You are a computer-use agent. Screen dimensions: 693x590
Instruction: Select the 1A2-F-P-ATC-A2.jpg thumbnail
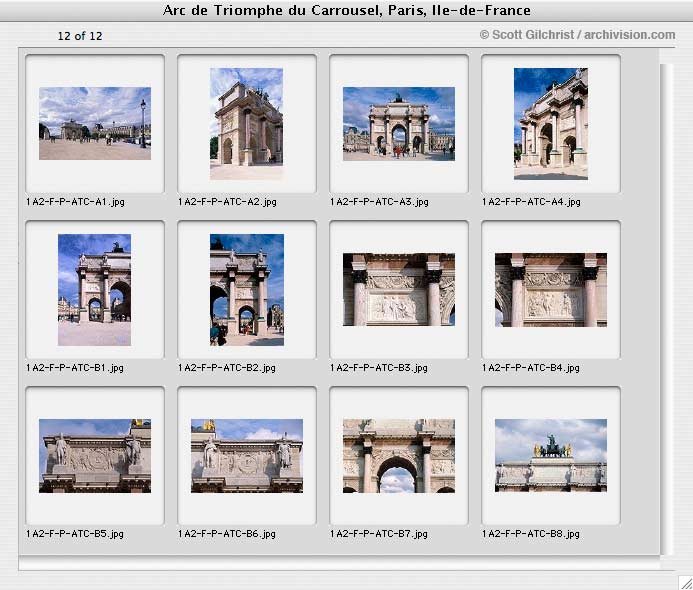[x=247, y=123]
